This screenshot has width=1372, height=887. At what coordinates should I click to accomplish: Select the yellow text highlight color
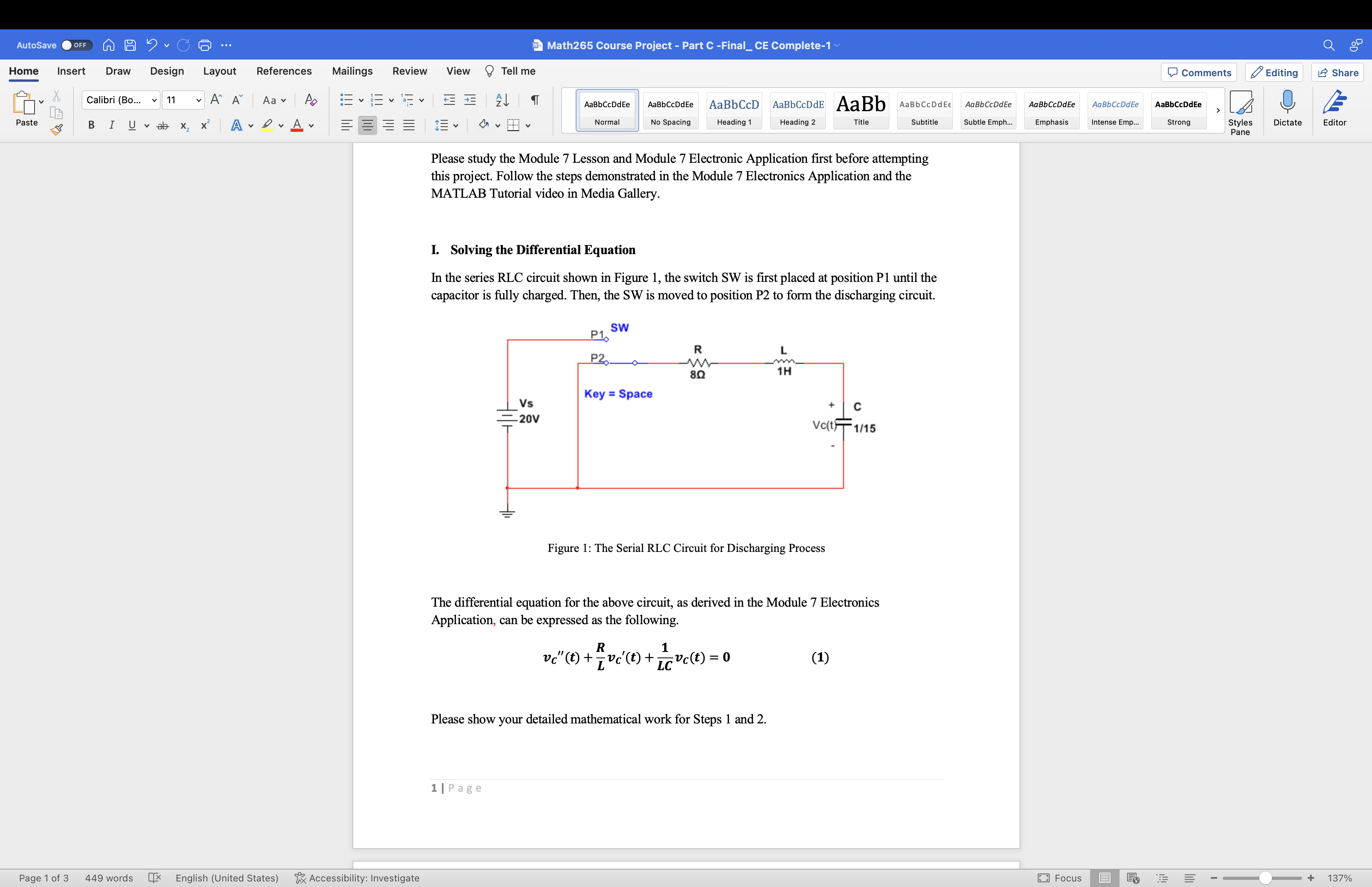(267, 125)
